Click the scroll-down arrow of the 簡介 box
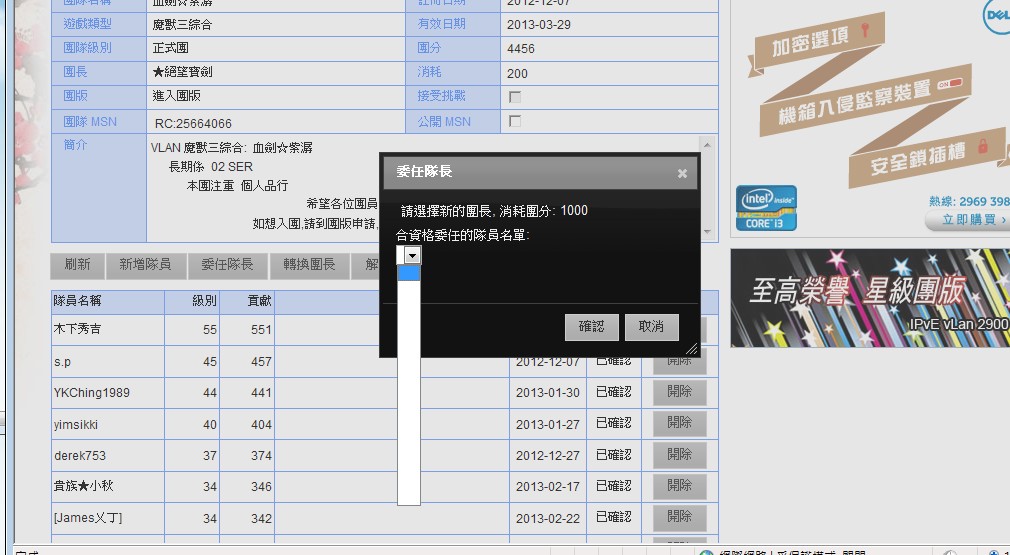Screen dimensions: 1010x555 pos(709,232)
